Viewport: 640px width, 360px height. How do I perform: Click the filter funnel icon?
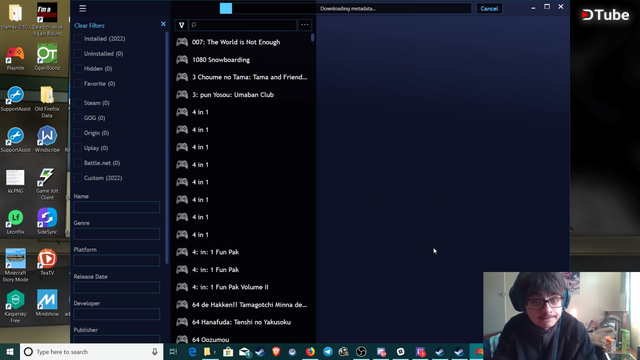click(182, 25)
